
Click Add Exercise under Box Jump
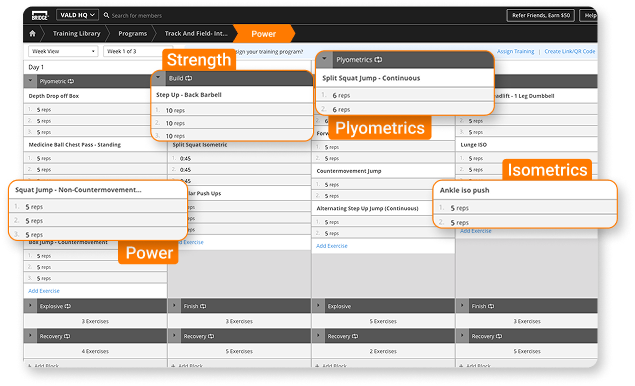[x=44, y=291]
